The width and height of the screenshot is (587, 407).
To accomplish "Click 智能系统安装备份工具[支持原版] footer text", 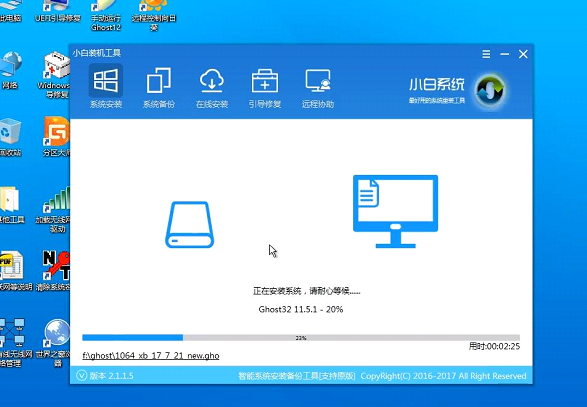I will (297, 376).
